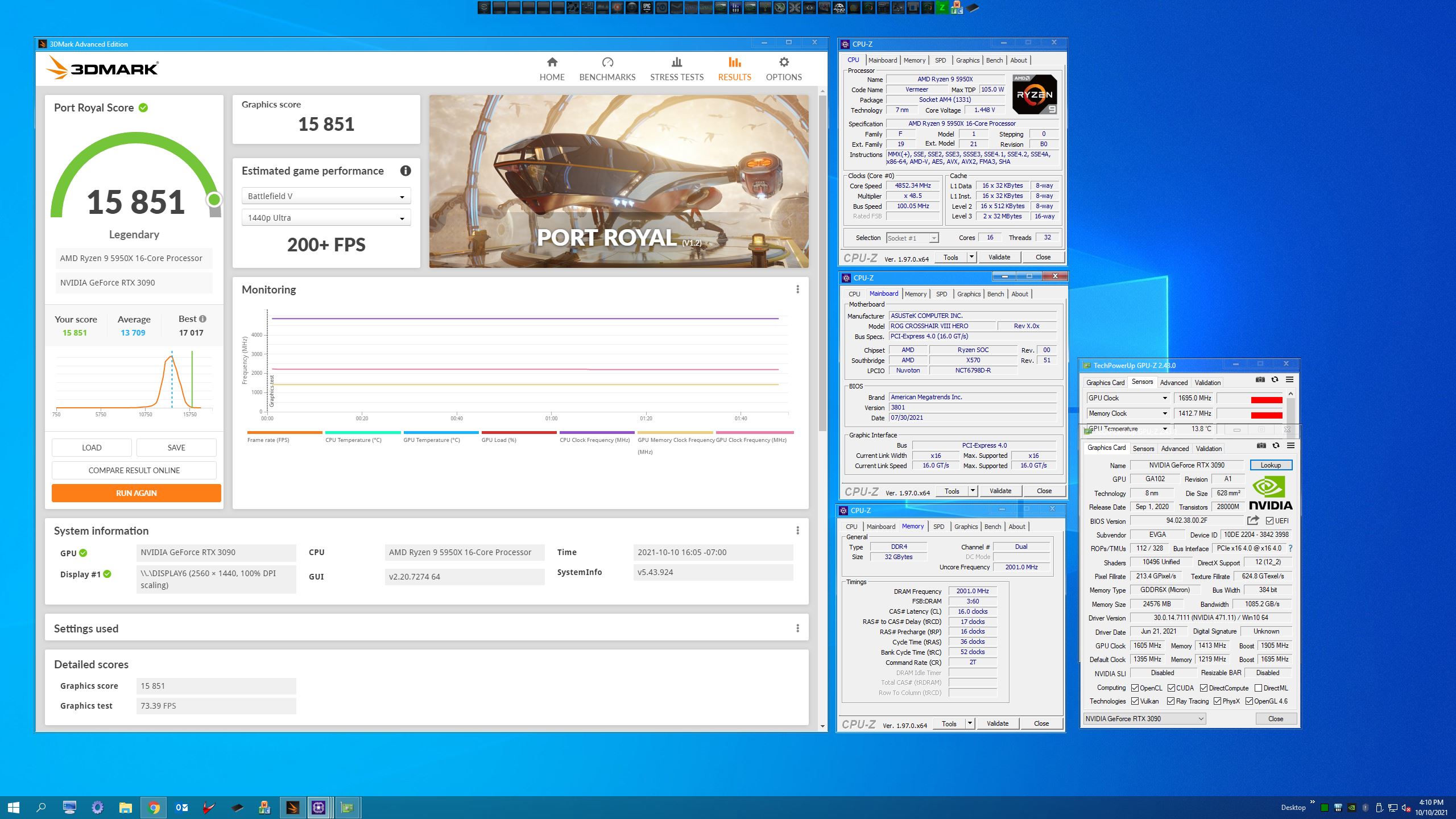Open the Monitoring panel three-dot menu
The width and height of the screenshot is (1456, 819).
pos(797,289)
